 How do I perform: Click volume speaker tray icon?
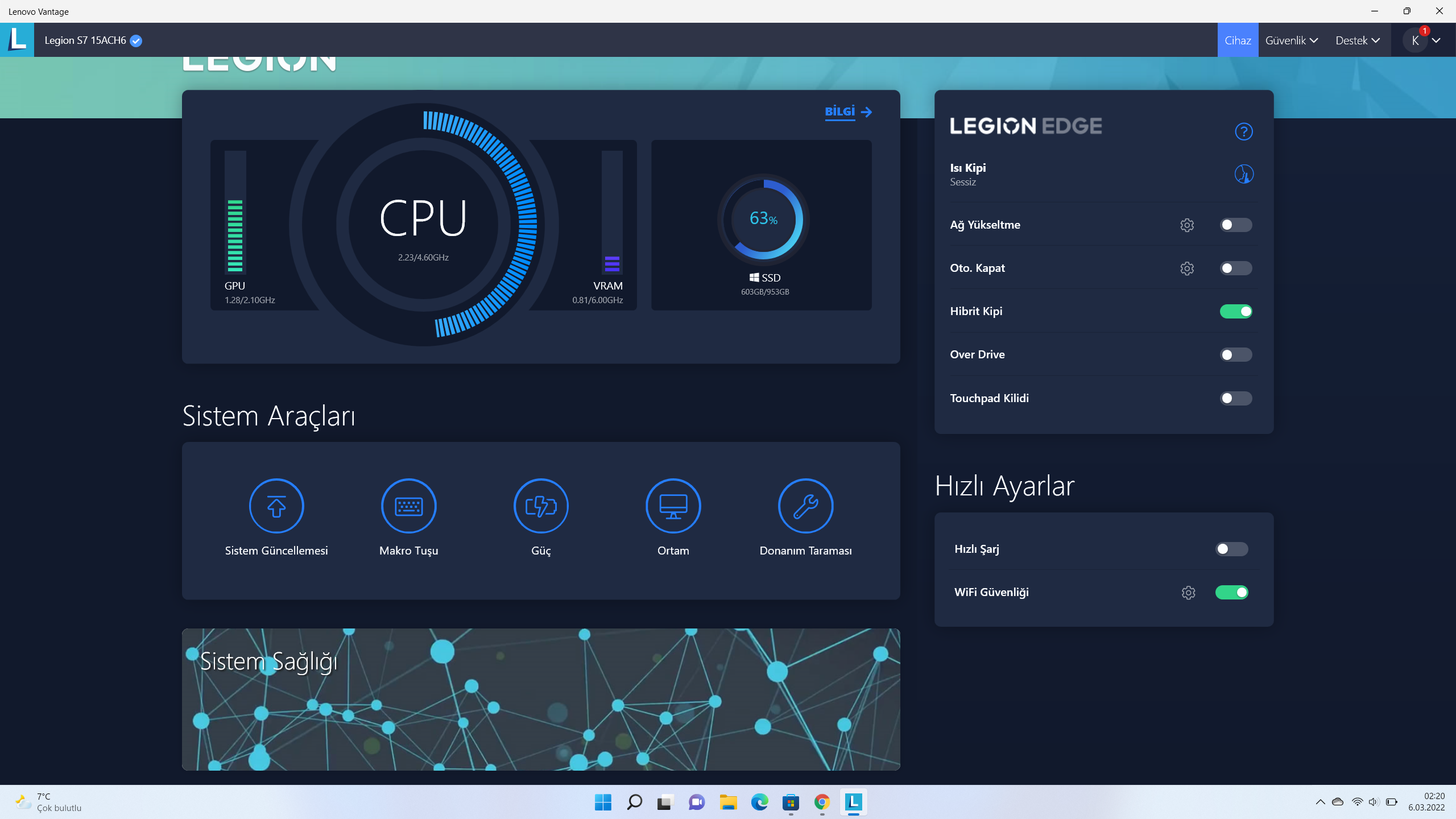tap(1374, 802)
